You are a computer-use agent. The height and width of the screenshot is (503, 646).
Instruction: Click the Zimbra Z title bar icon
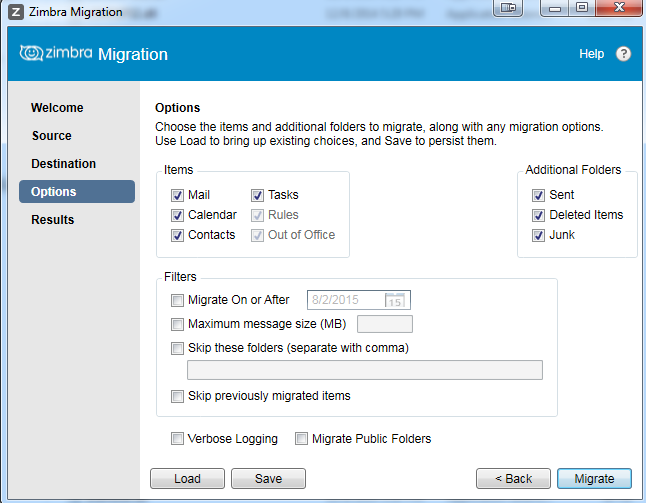point(16,12)
